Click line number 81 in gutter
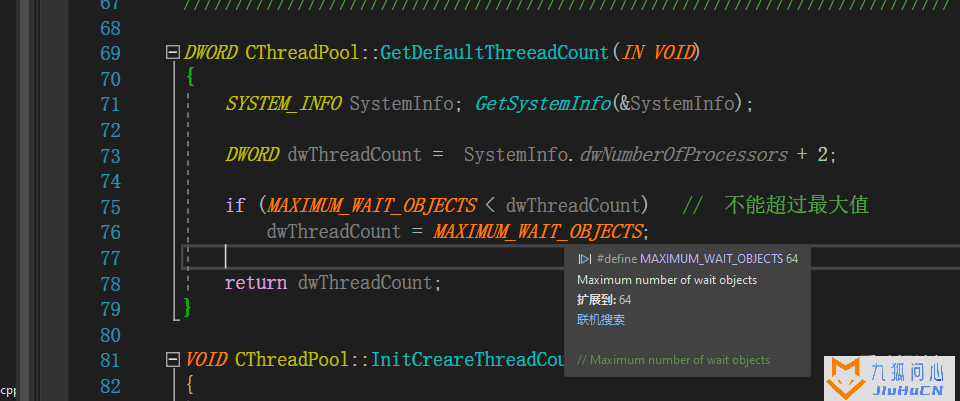This screenshot has width=960, height=401. [x=110, y=360]
